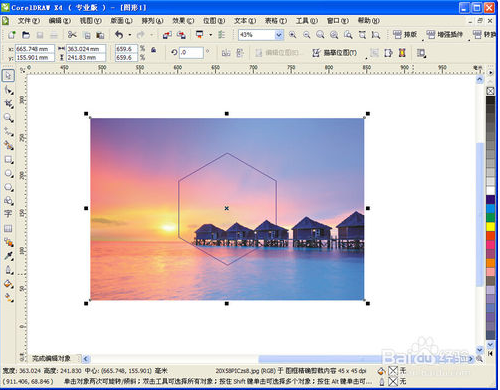Click the y position field 155.901 mm
Image resolution: width=500 pixels, height=390 pixels.
(35, 57)
